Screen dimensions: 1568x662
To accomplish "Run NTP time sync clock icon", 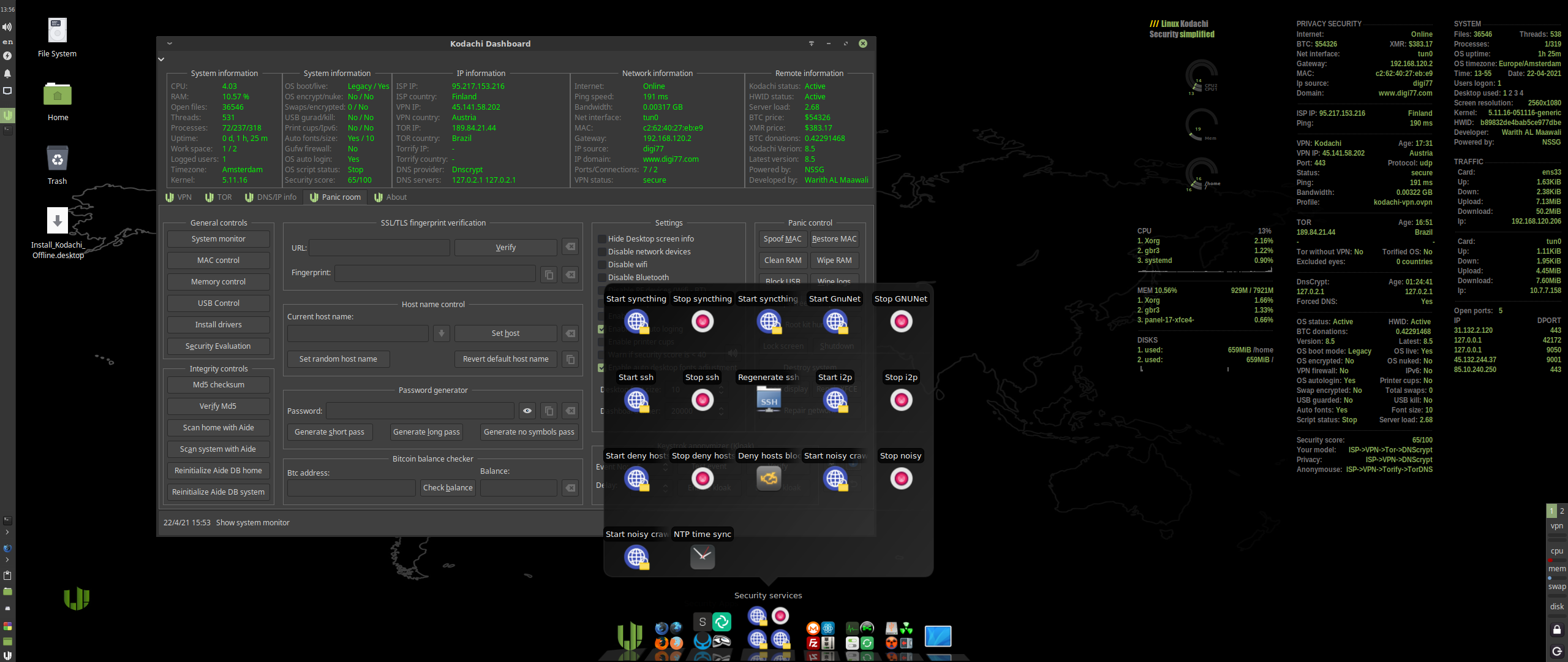I will [703, 557].
